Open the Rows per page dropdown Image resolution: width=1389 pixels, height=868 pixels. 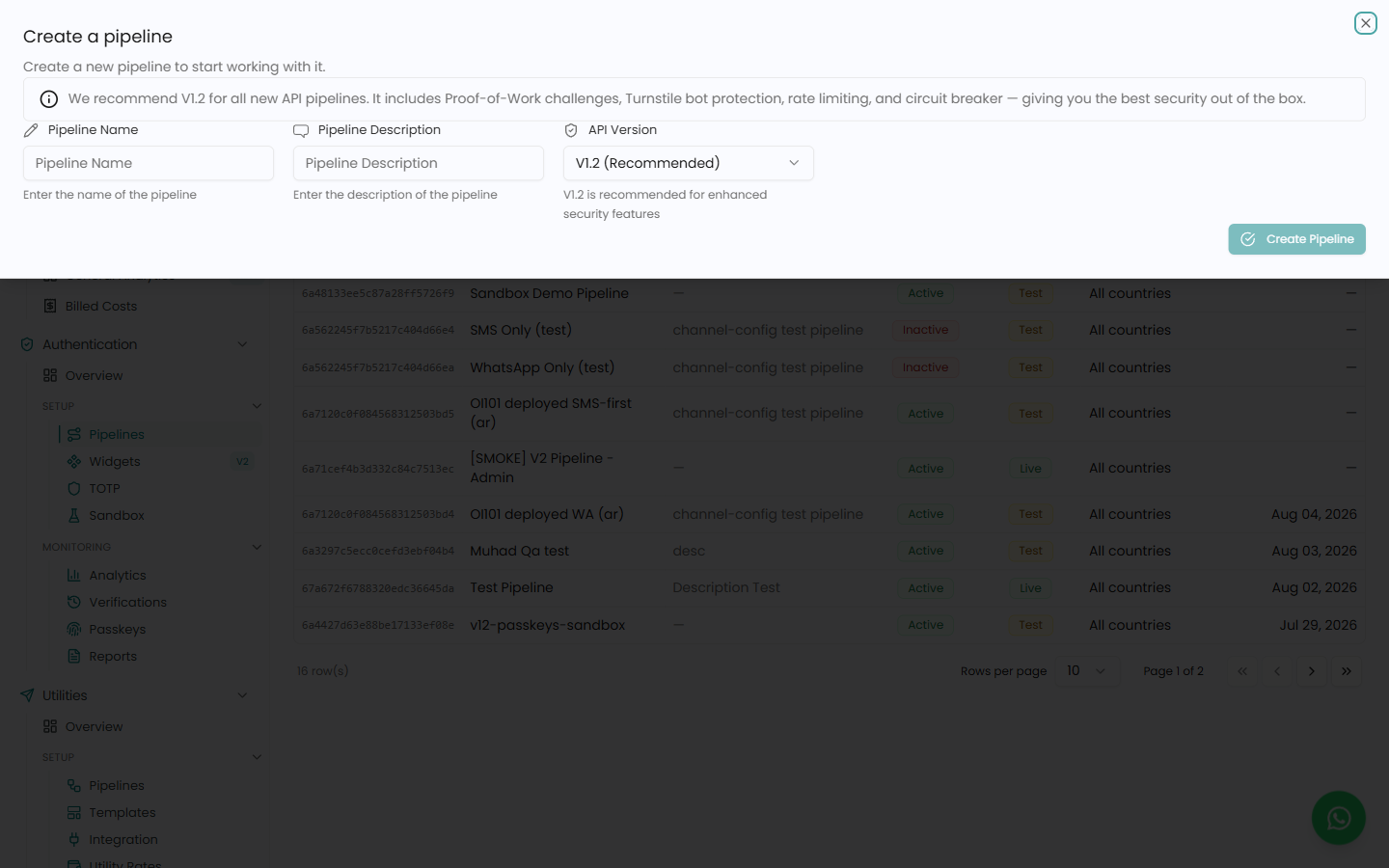1087,670
